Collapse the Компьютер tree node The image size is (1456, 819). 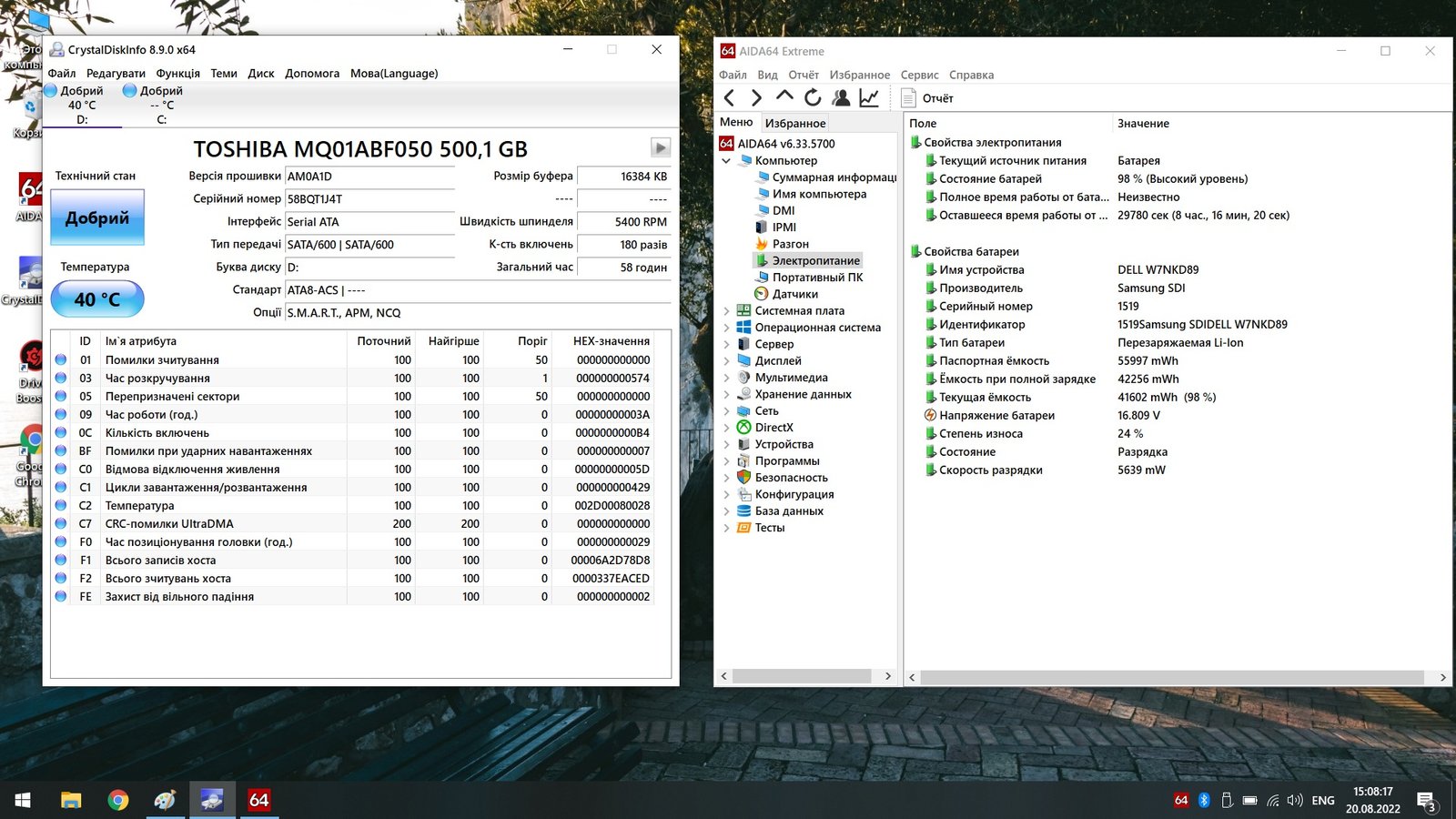[726, 161]
